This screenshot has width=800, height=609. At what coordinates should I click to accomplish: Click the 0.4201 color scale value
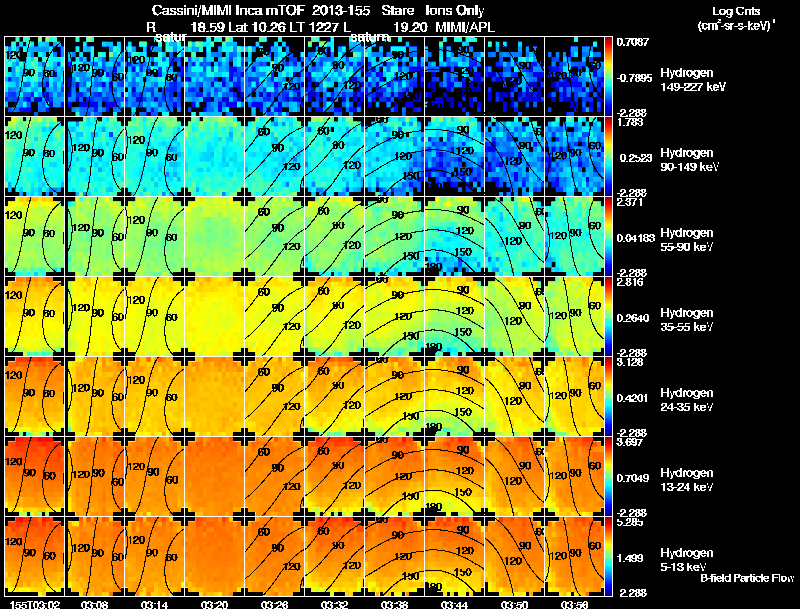coord(633,398)
